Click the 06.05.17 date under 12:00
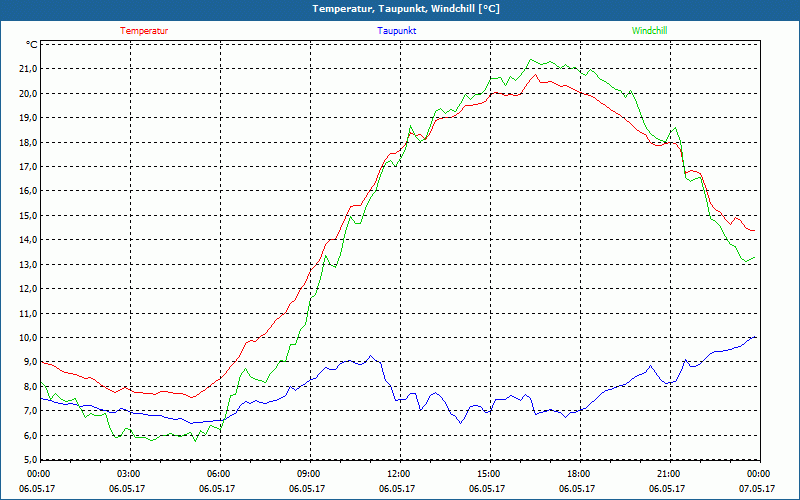Screen dimensions: 800x500 click(397, 488)
